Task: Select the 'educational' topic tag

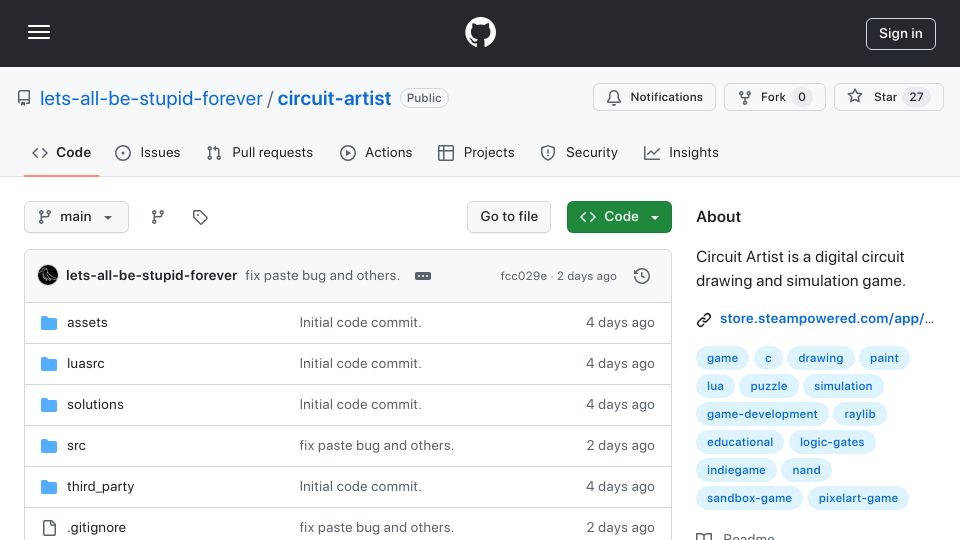Action: tap(740, 442)
